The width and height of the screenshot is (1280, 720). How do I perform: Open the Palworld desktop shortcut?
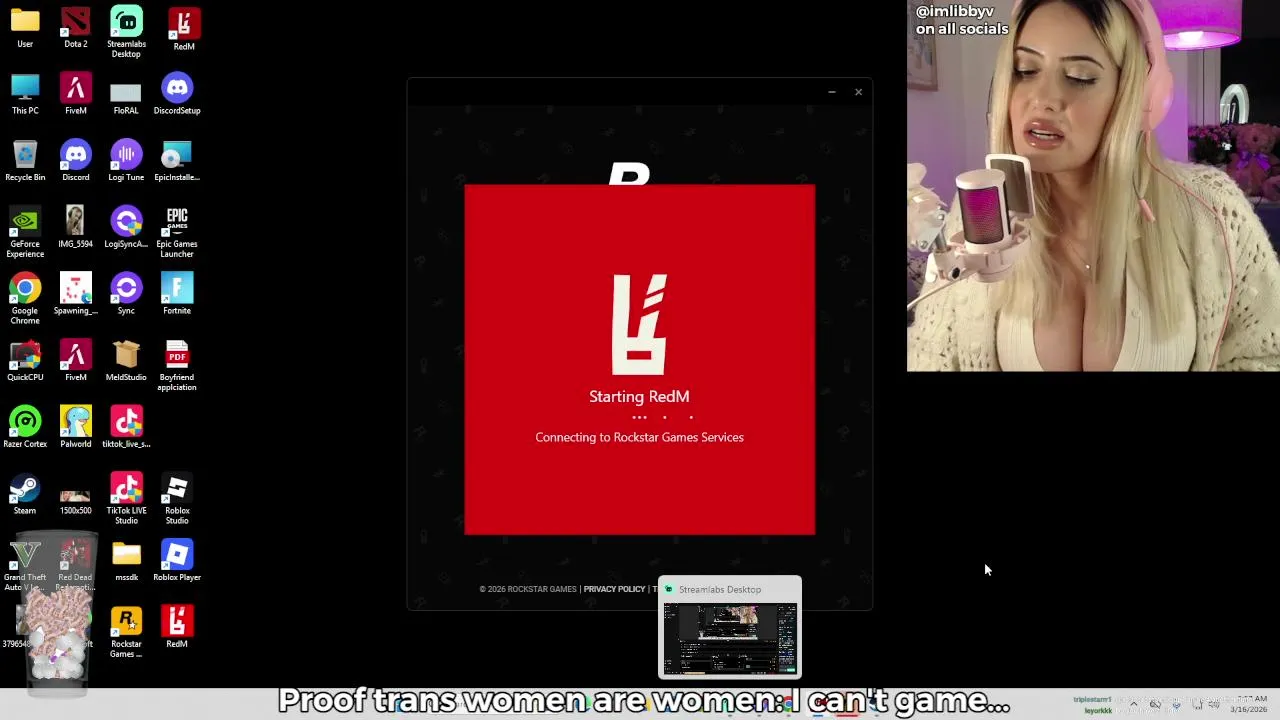[75, 427]
